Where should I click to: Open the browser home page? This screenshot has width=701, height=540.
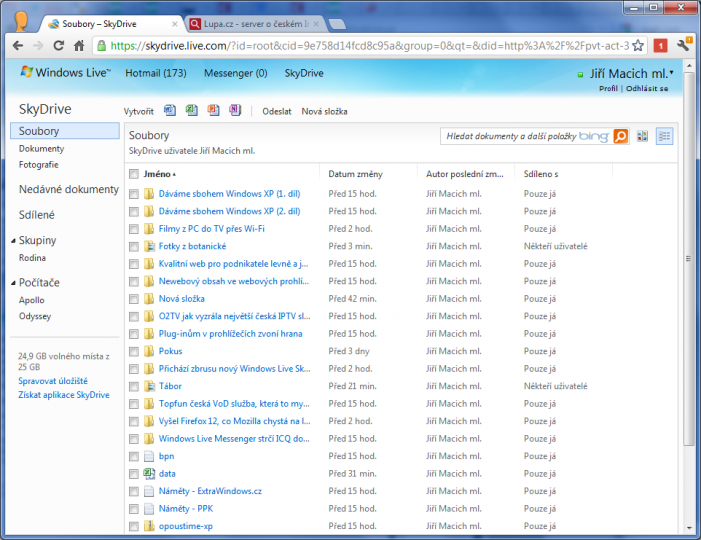point(79,46)
